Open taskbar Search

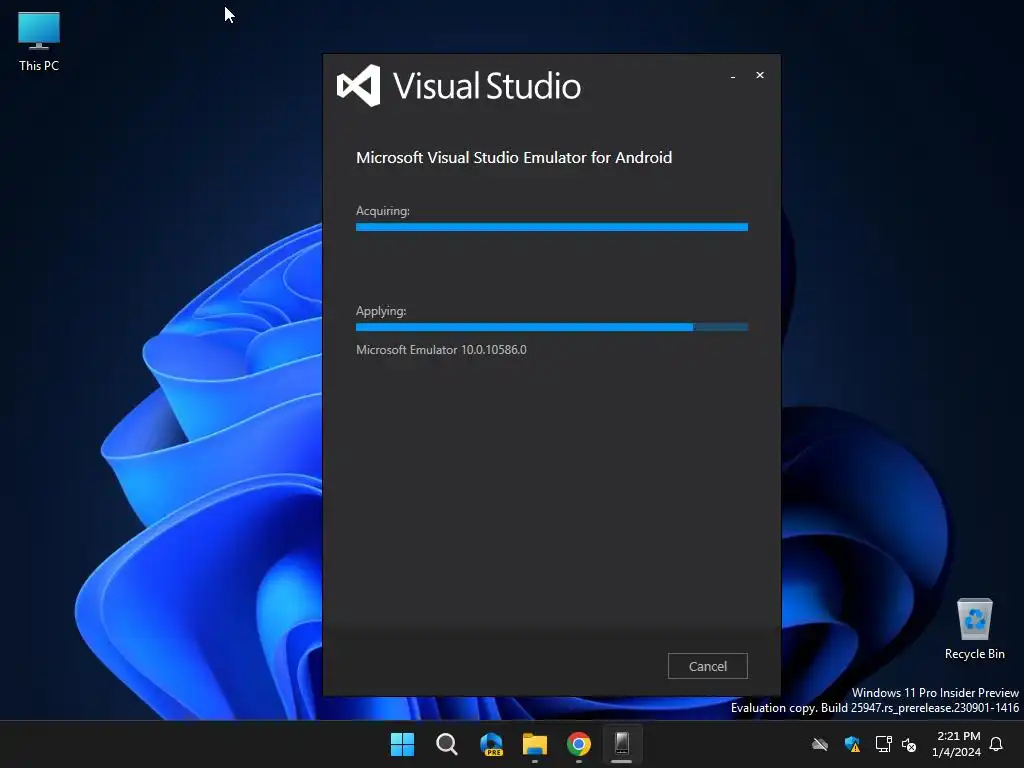pos(447,744)
